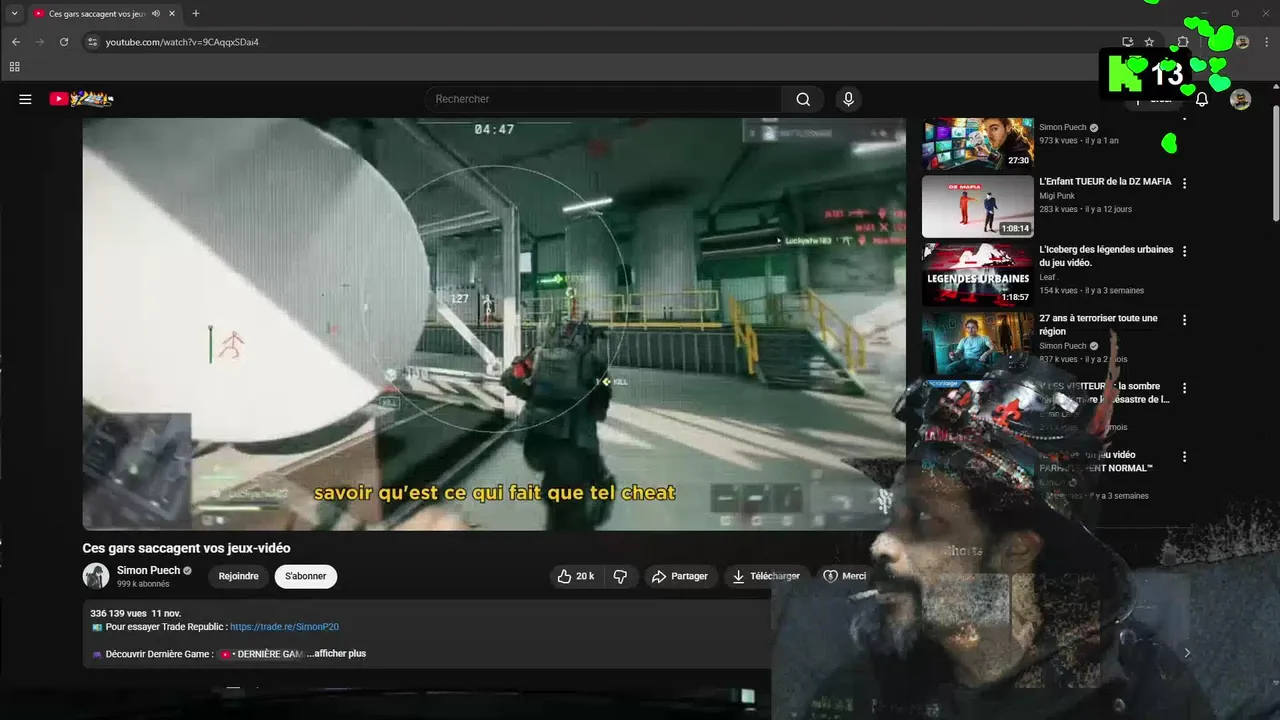The width and height of the screenshot is (1280, 720).
Task: Select the 'Ces gars saccagent vos jeux' browser tab
Action: [x=105, y=13]
